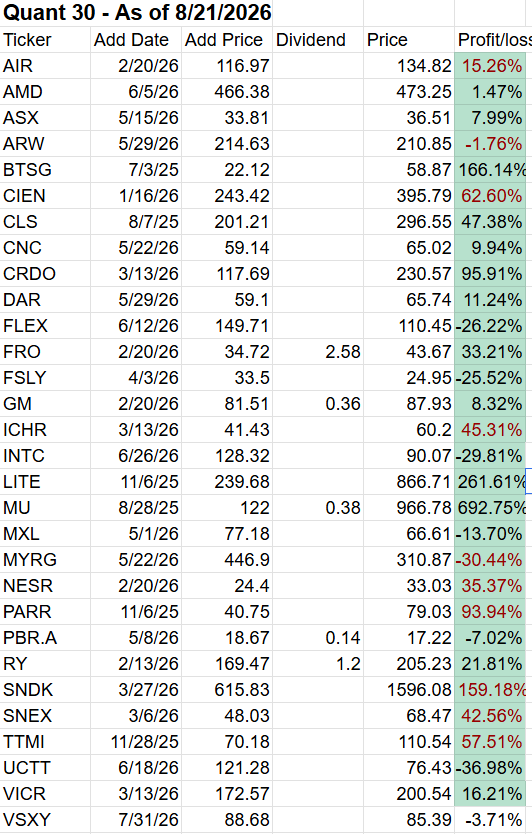Select the Add Date header cell

pos(136,39)
